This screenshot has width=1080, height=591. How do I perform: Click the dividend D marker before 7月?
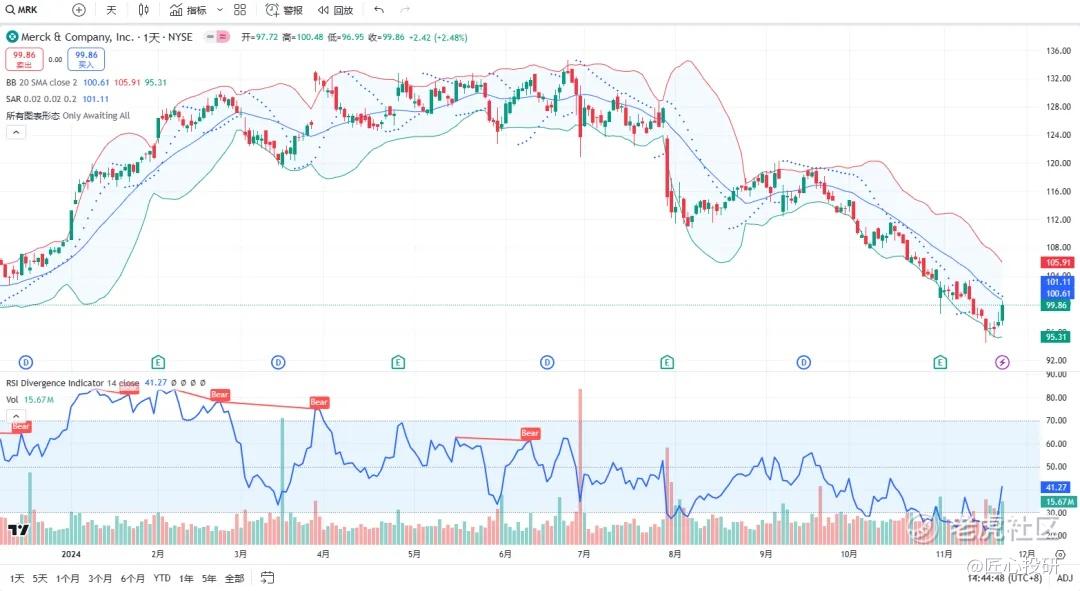547,362
